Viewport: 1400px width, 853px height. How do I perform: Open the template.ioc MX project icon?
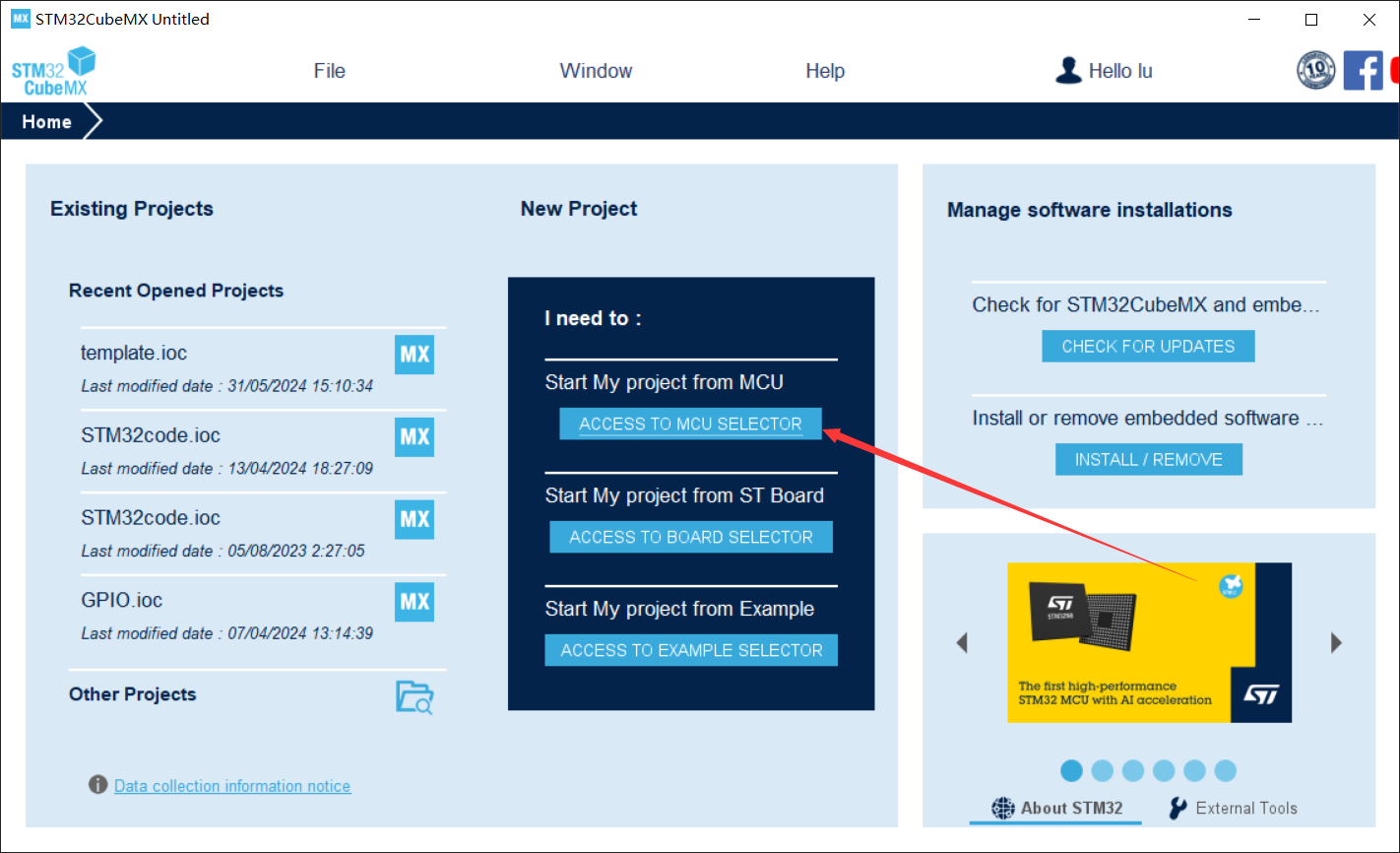coord(414,355)
